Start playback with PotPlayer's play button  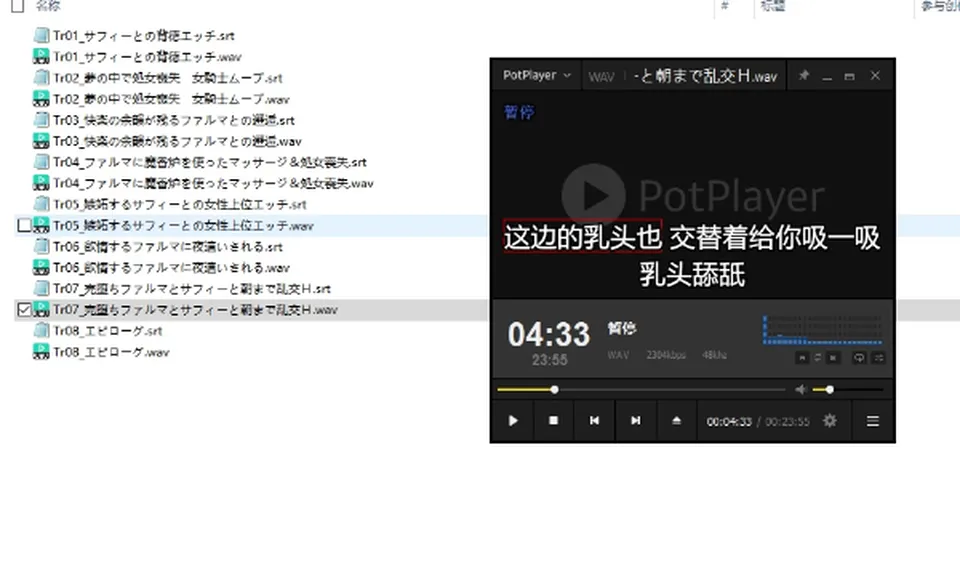click(x=513, y=421)
